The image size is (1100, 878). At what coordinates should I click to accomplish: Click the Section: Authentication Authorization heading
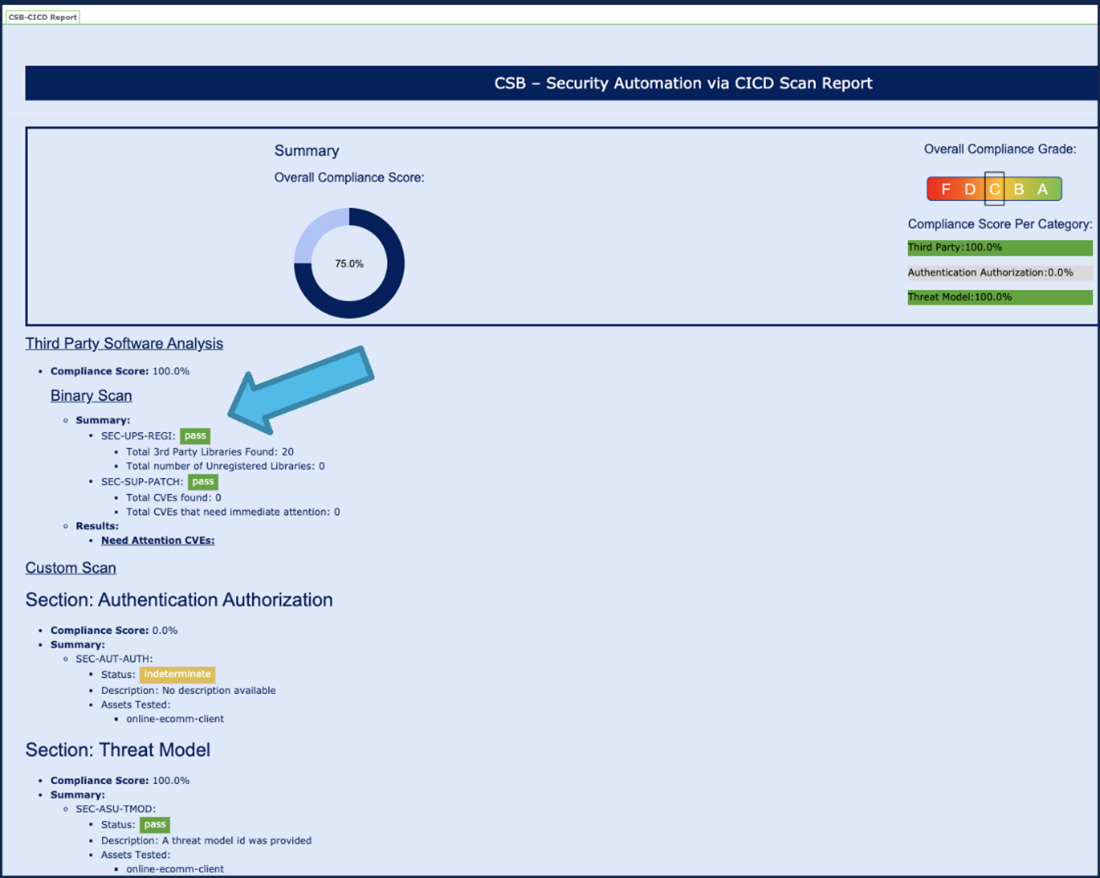click(179, 600)
